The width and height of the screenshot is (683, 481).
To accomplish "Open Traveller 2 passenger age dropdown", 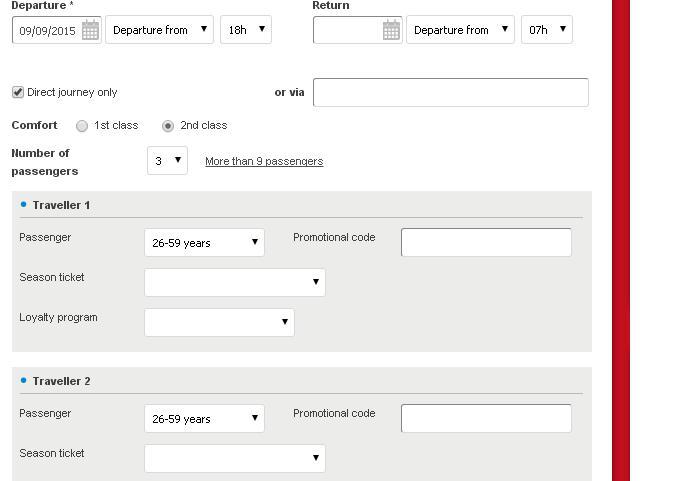I will (x=204, y=418).
